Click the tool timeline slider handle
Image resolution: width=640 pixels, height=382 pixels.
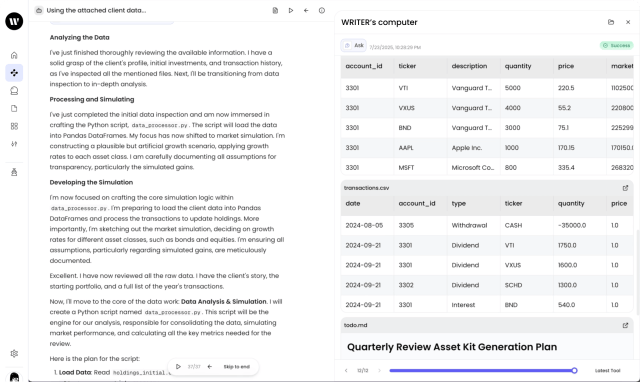point(574,371)
